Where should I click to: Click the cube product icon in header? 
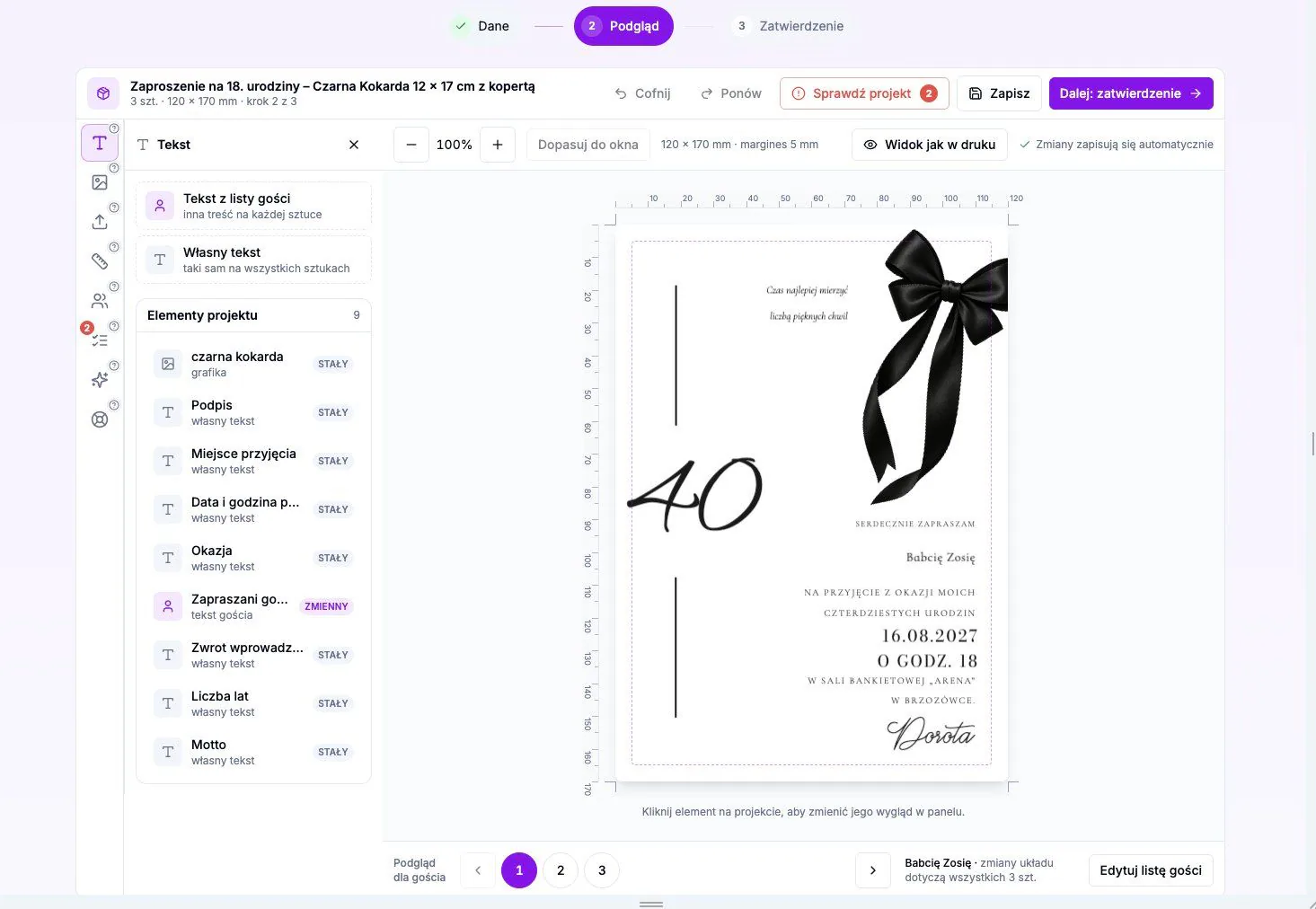[x=103, y=93]
